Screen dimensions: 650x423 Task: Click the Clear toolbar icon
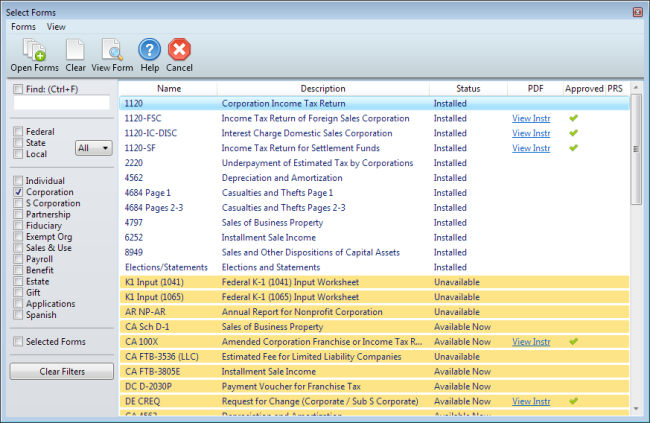pos(75,49)
